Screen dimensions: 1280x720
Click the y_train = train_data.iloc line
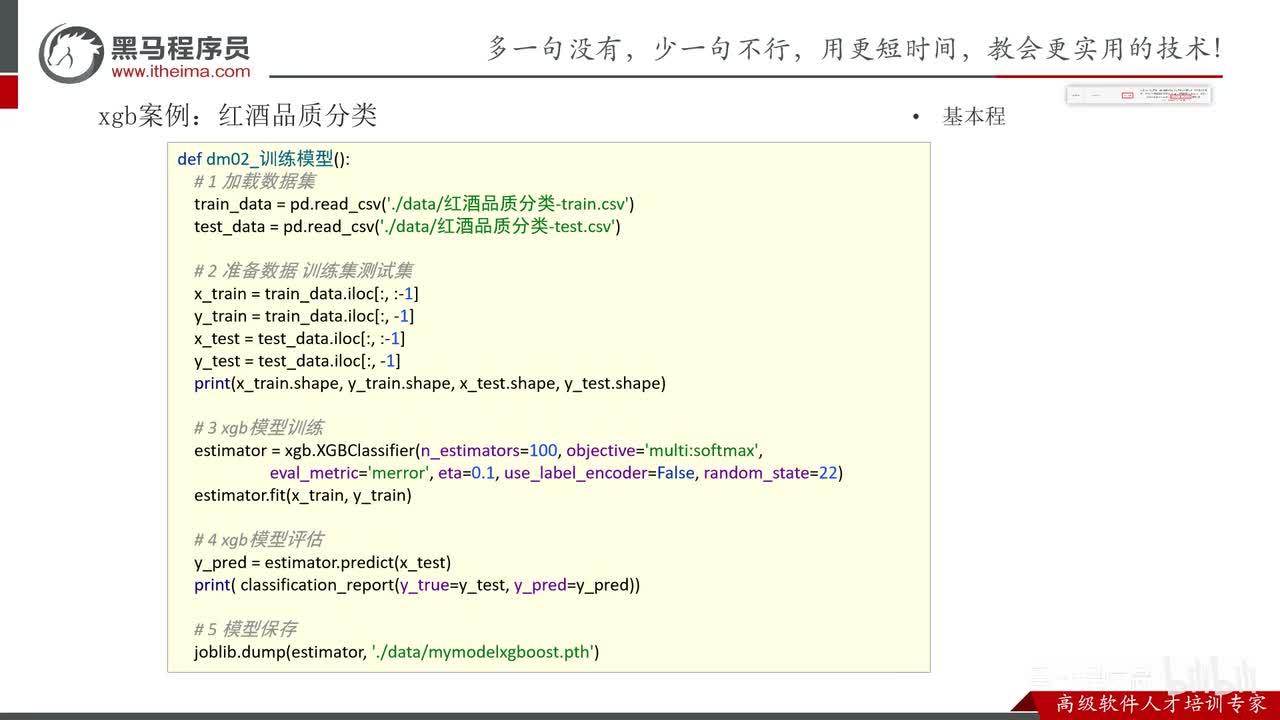(x=304, y=316)
